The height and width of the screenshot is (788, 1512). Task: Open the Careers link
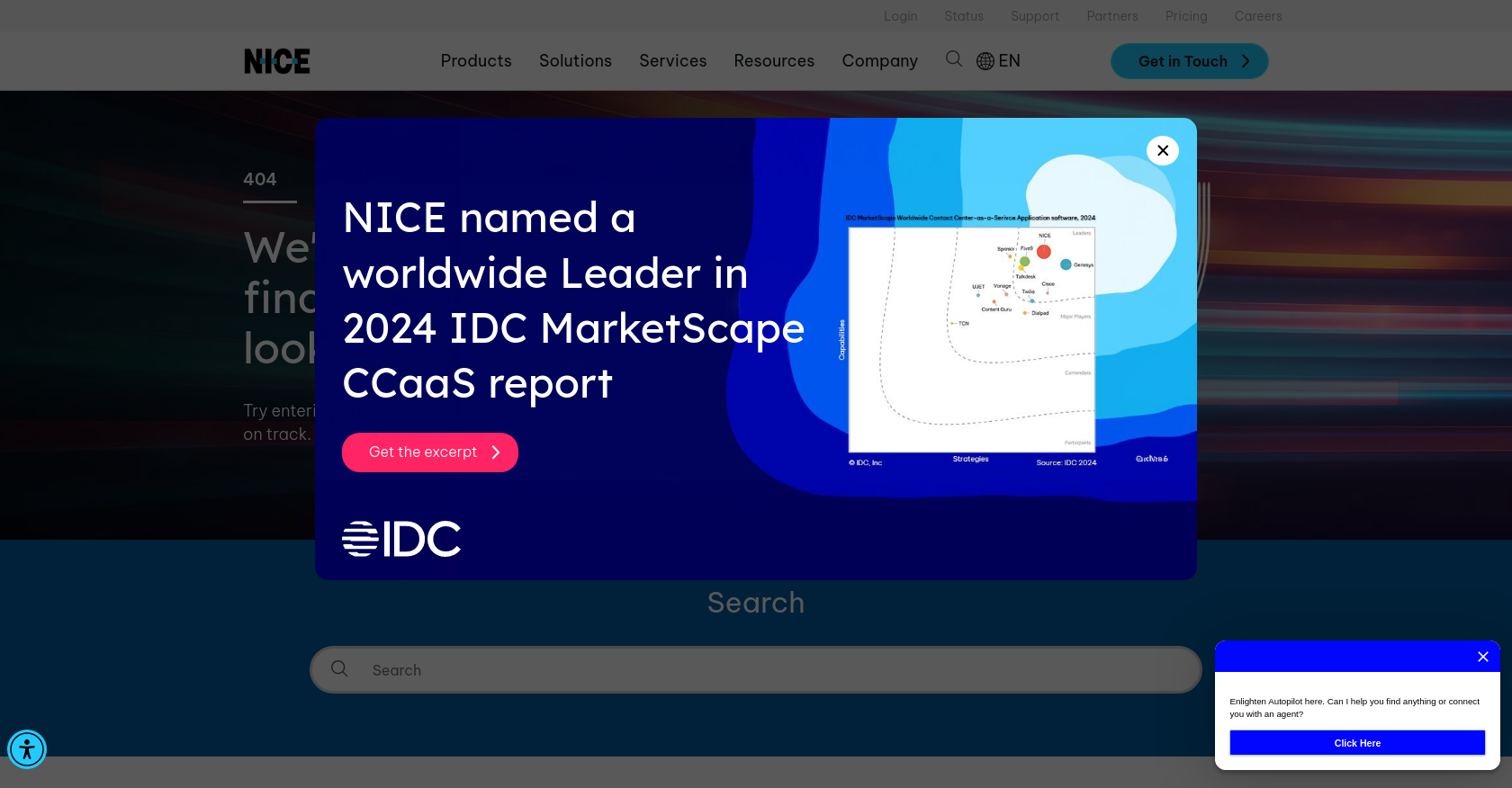click(1258, 16)
